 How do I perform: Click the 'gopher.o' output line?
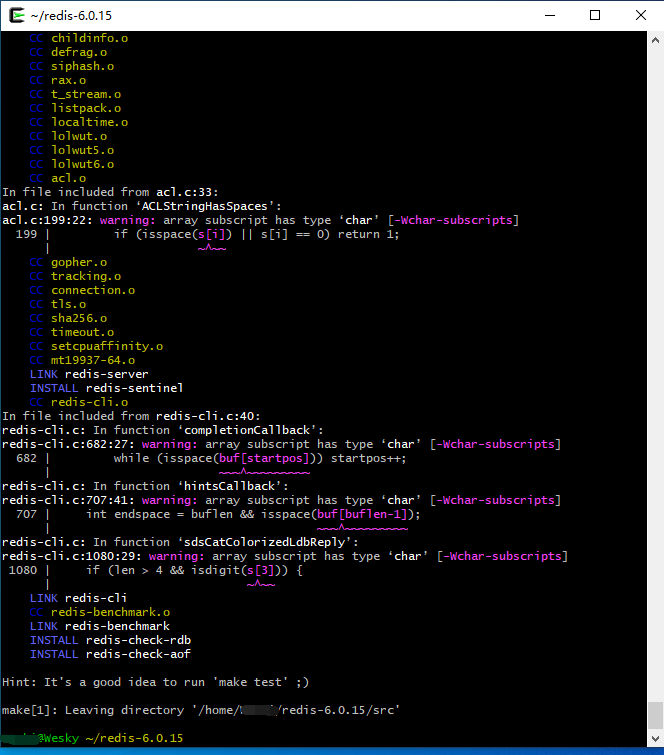click(68, 262)
